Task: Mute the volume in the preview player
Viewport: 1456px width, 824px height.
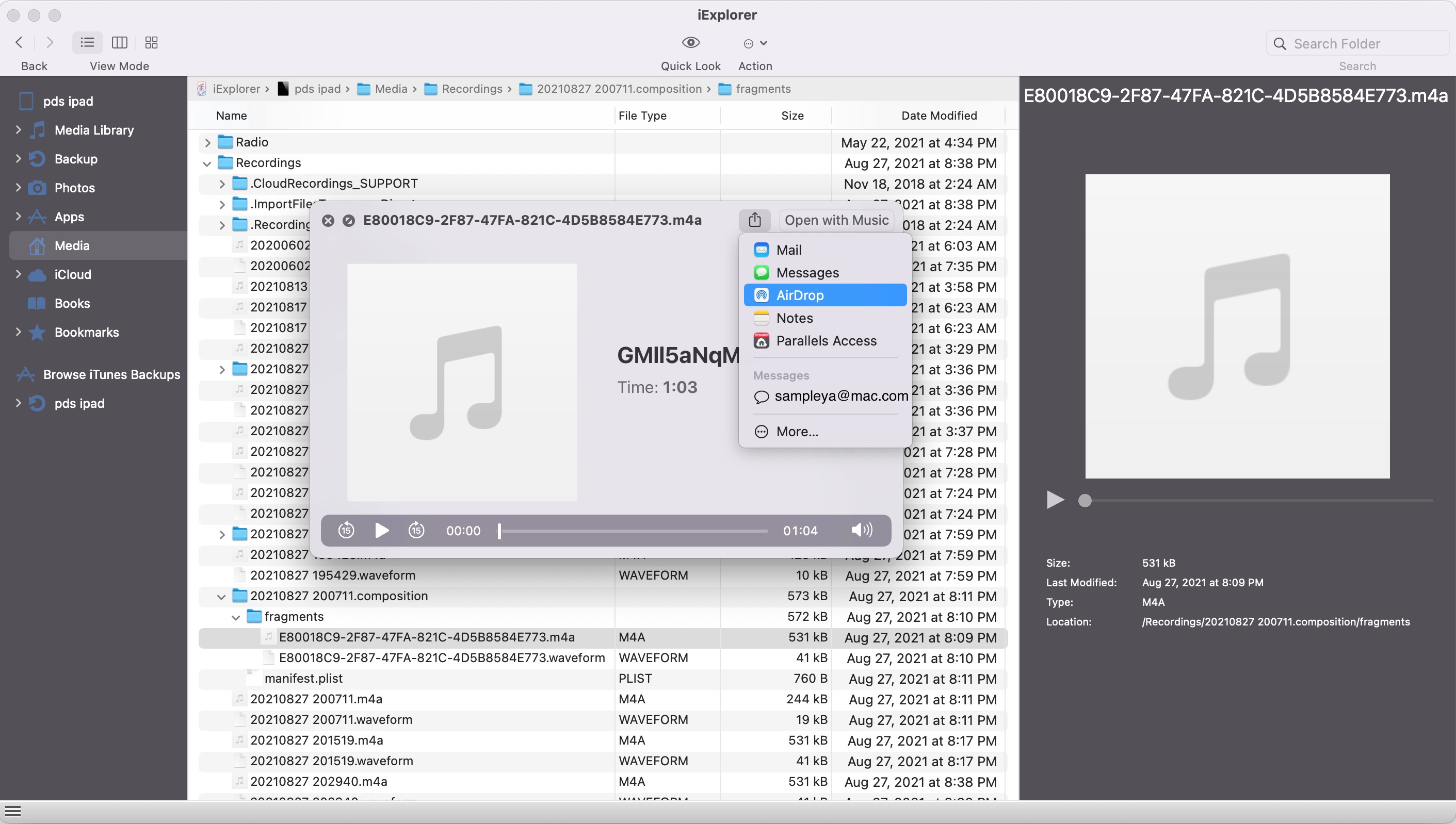Action: (x=861, y=530)
